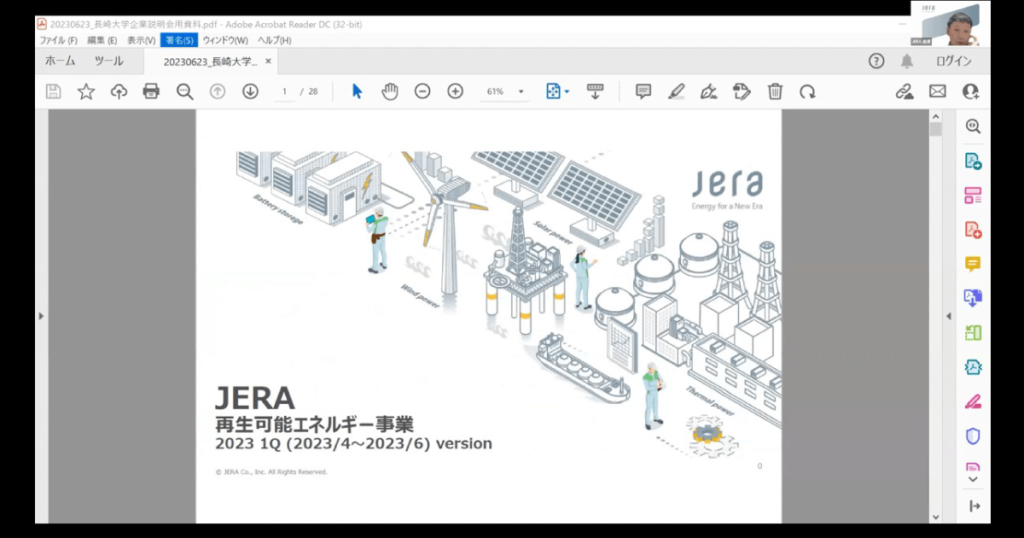
Task: Open the find text magnifier
Action: (185, 91)
